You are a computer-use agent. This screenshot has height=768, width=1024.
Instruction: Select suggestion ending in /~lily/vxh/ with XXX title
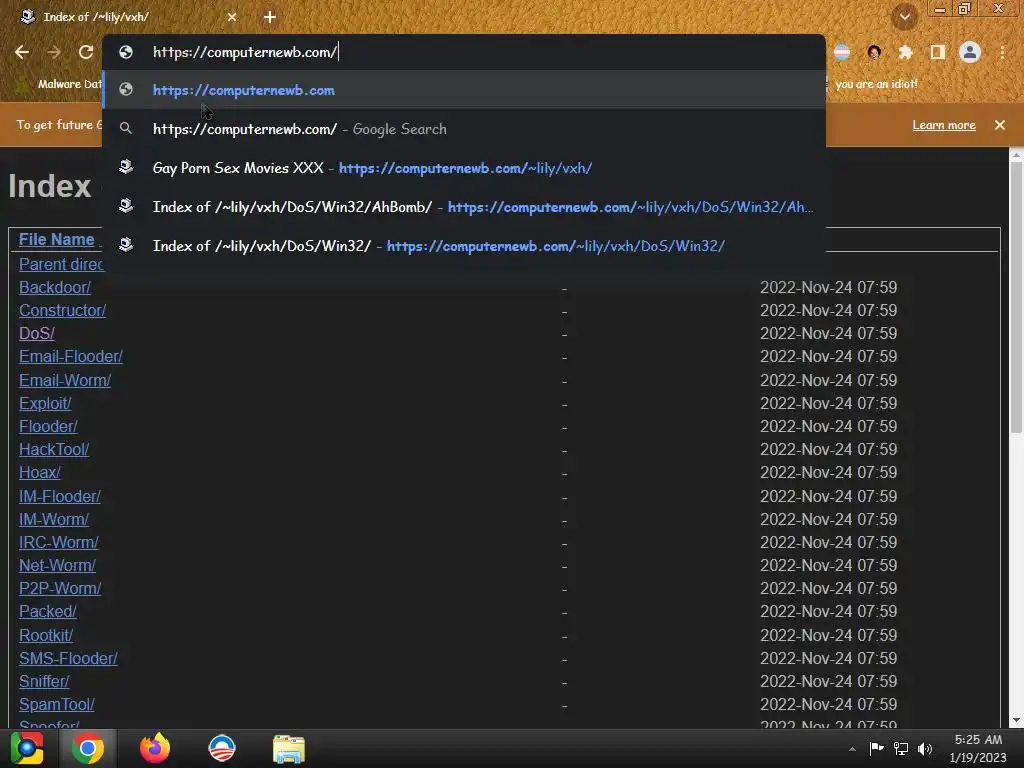tap(464, 168)
